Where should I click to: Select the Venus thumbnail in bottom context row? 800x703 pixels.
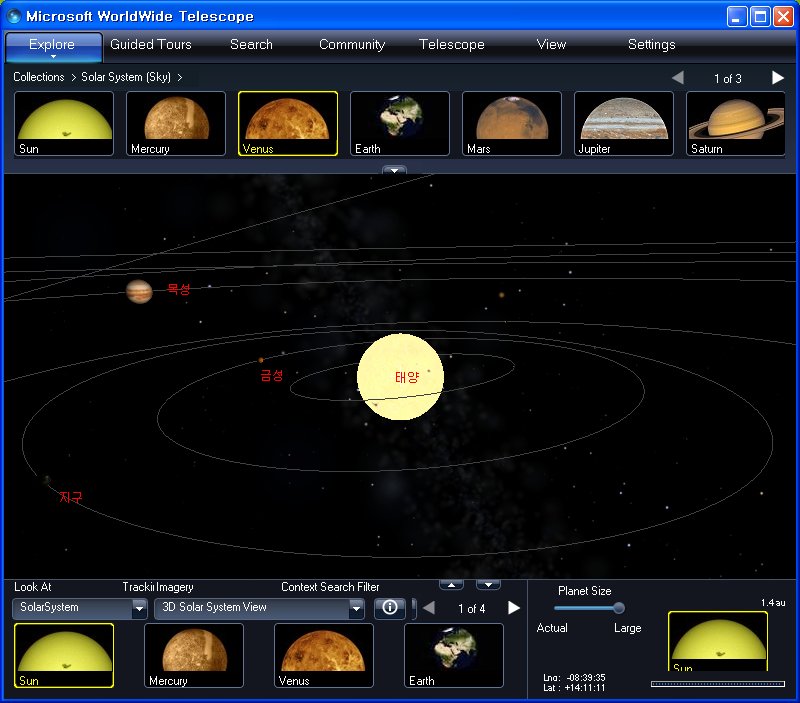(324, 656)
